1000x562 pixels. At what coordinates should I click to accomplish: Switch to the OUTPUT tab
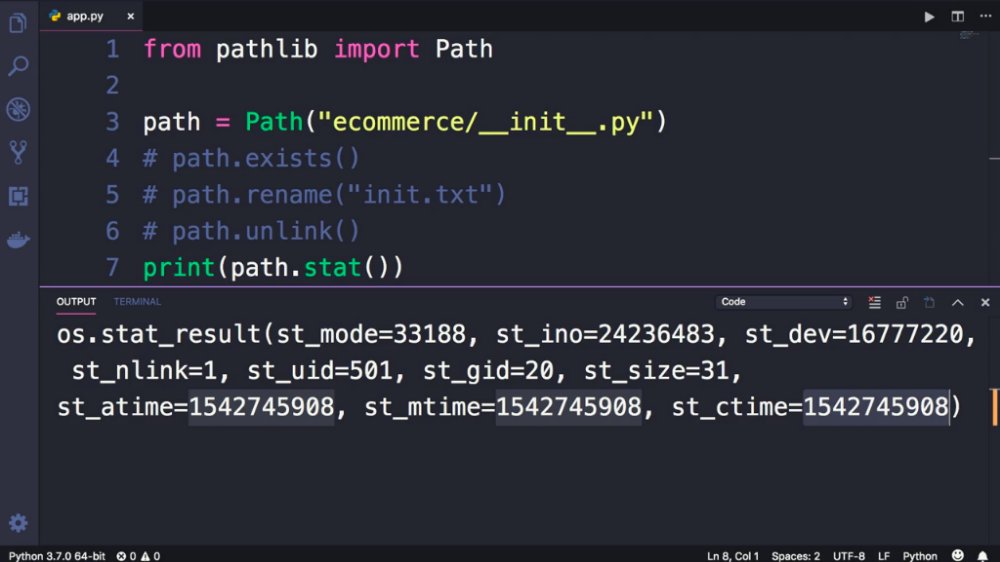tap(76, 302)
